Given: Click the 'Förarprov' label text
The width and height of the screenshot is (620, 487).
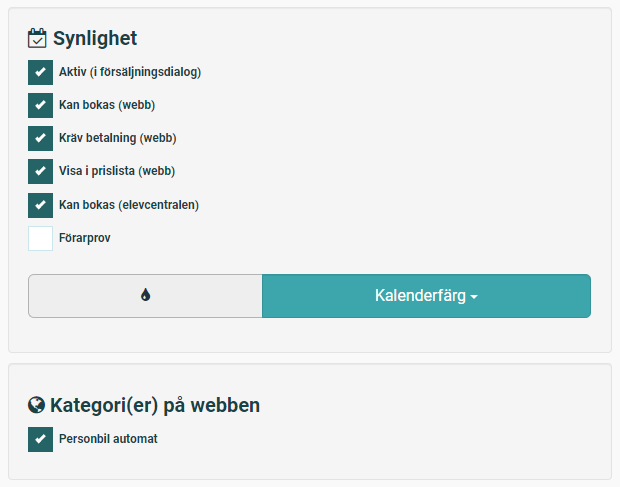Looking at the screenshot, I should click(85, 238).
